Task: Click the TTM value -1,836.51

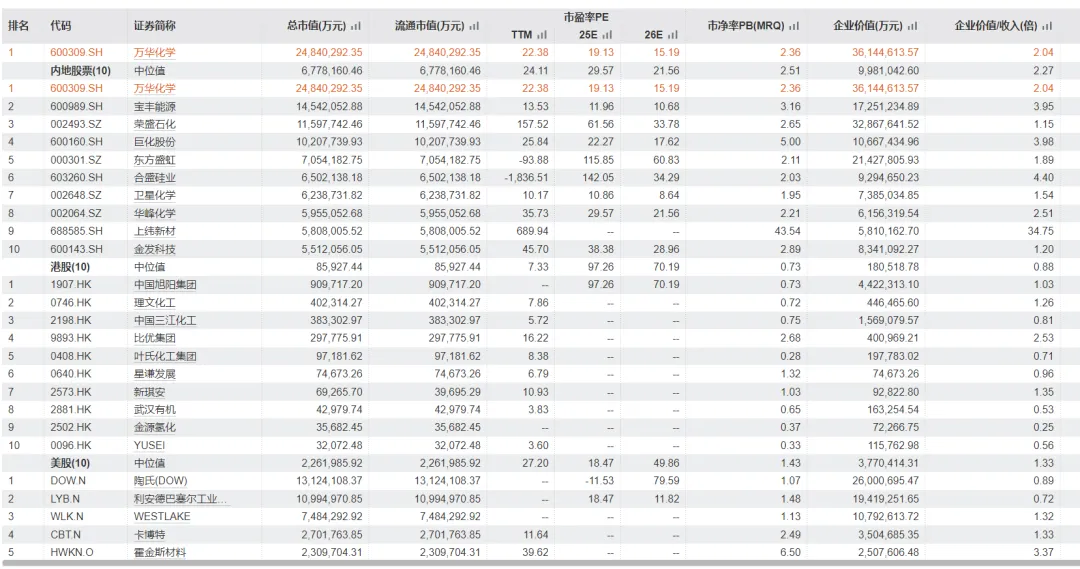Action: [x=526, y=178]
